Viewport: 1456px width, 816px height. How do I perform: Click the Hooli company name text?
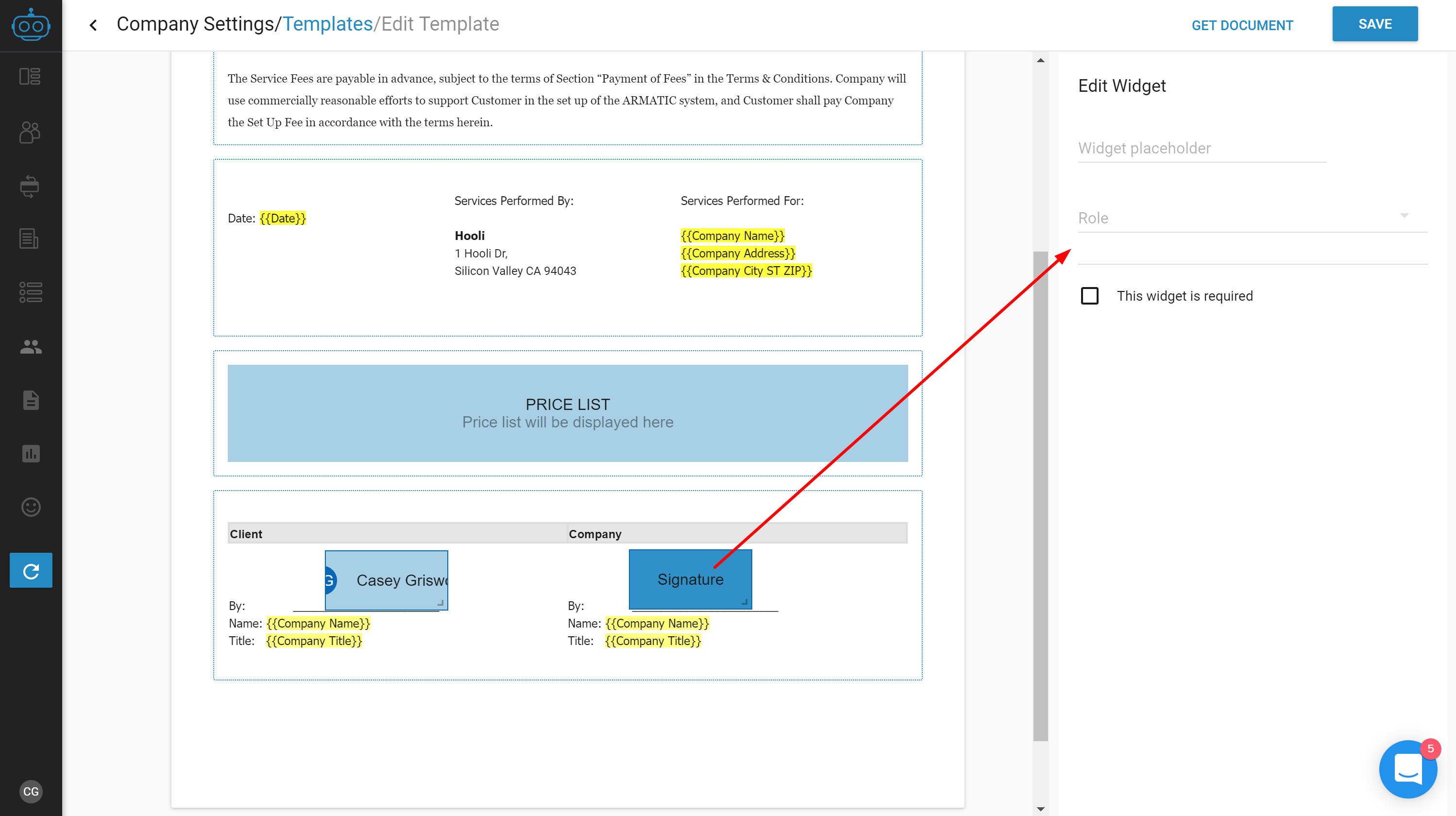(470, 236)
